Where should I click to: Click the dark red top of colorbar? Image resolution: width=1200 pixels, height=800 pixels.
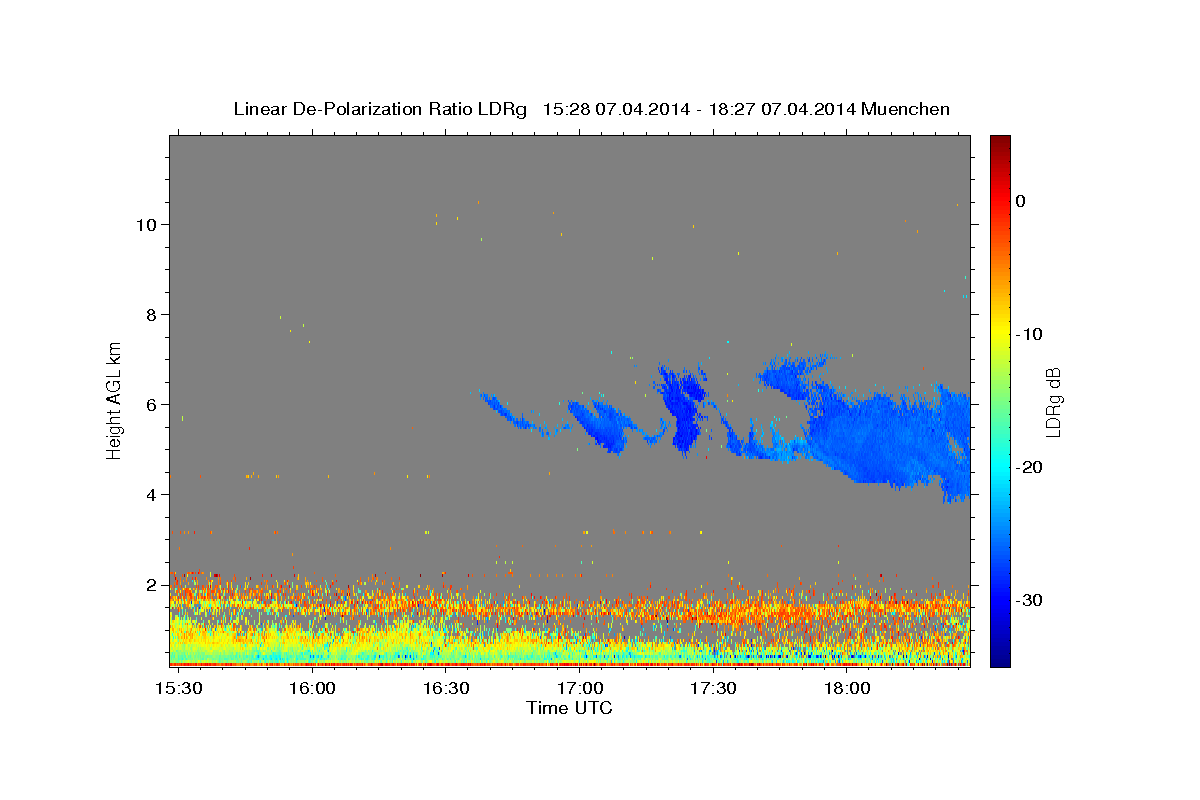pyautogui.click(x=1000, y=142)
